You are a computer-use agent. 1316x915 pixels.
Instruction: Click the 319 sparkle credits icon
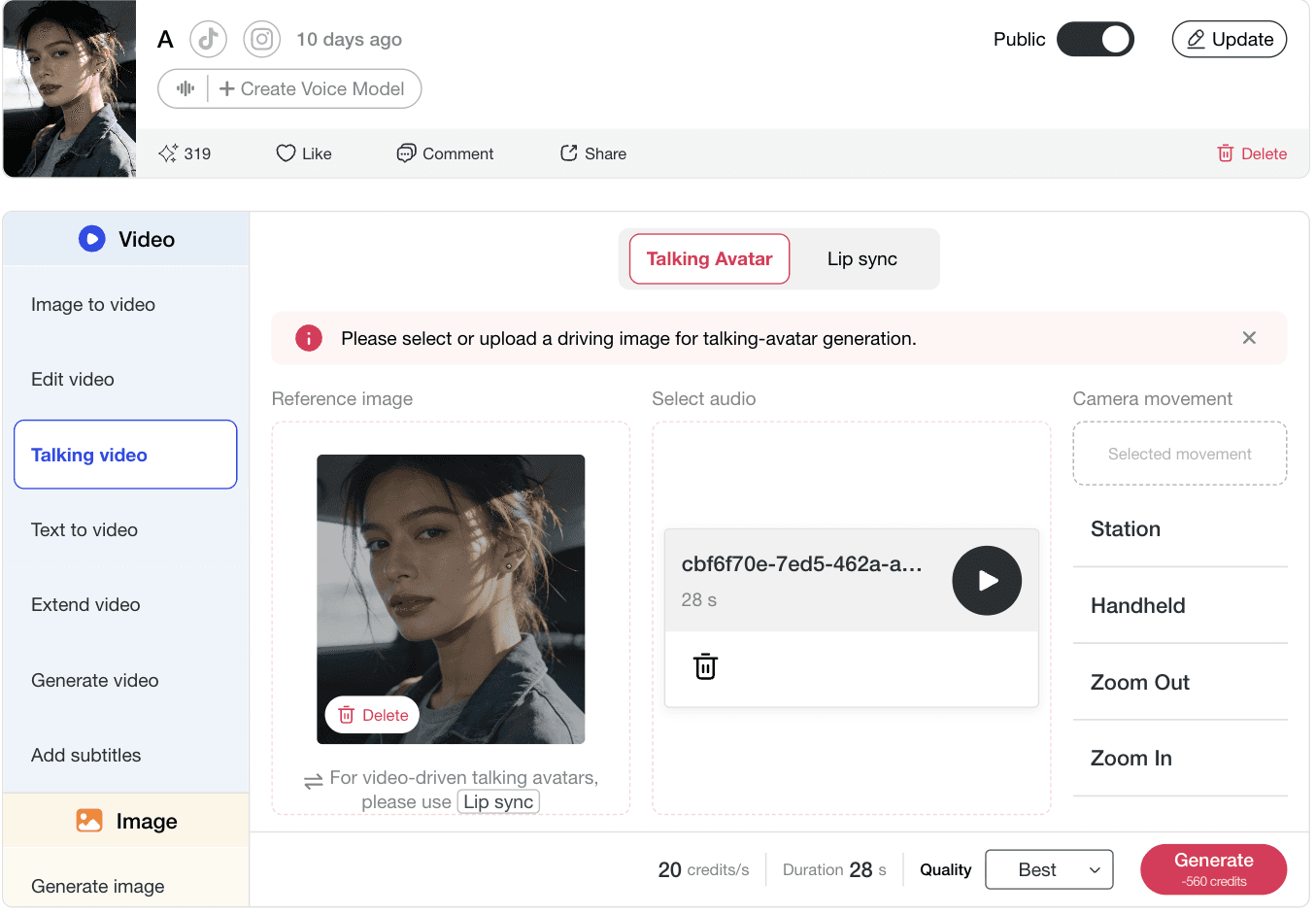168,153
